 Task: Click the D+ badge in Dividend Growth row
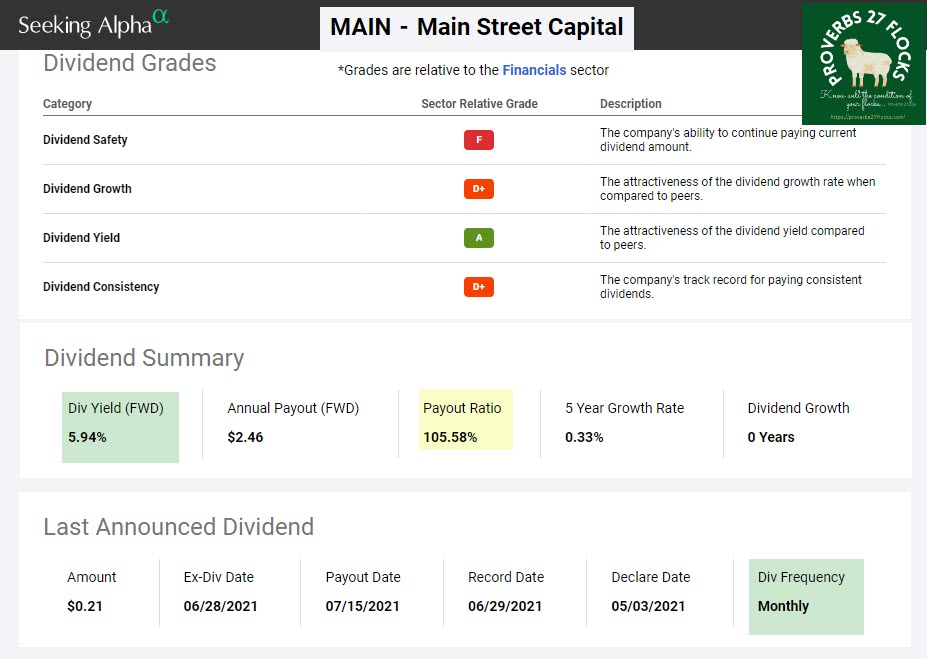pos(478,189)
